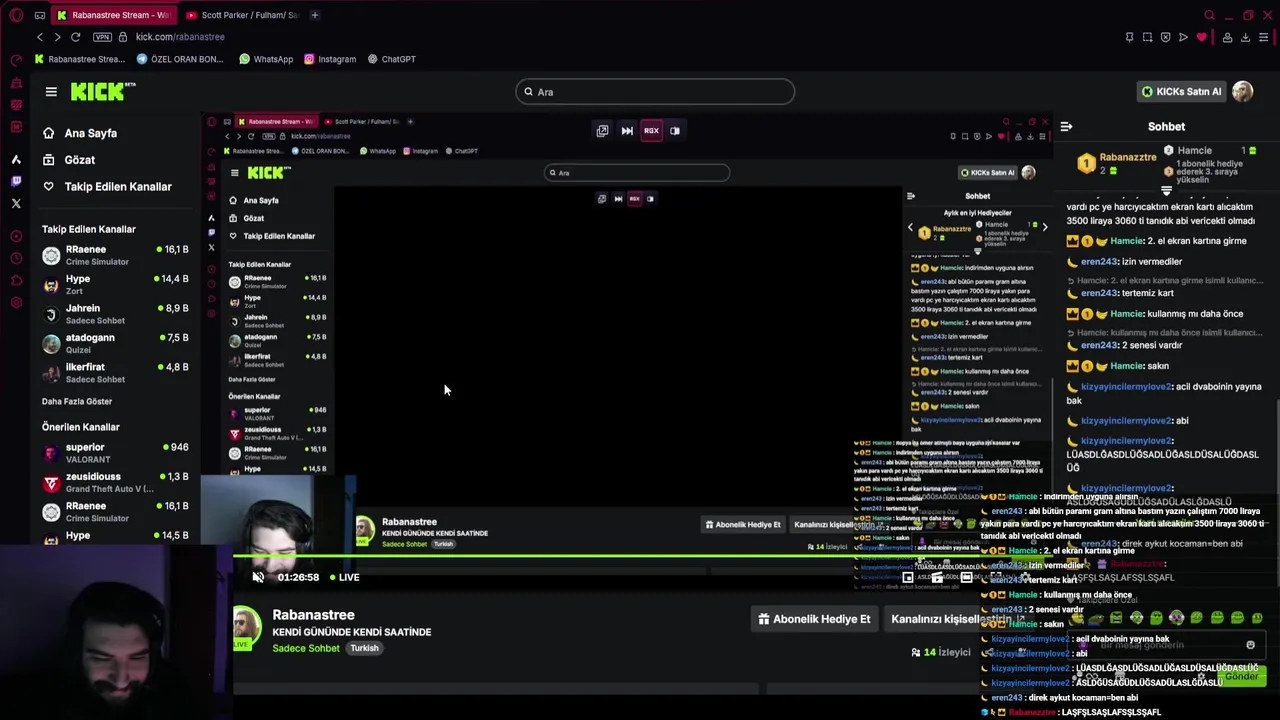This screenshot has width=1280, height=720.
Task: Click the Abonelik Hediye Et button
Action: [814, 619]
